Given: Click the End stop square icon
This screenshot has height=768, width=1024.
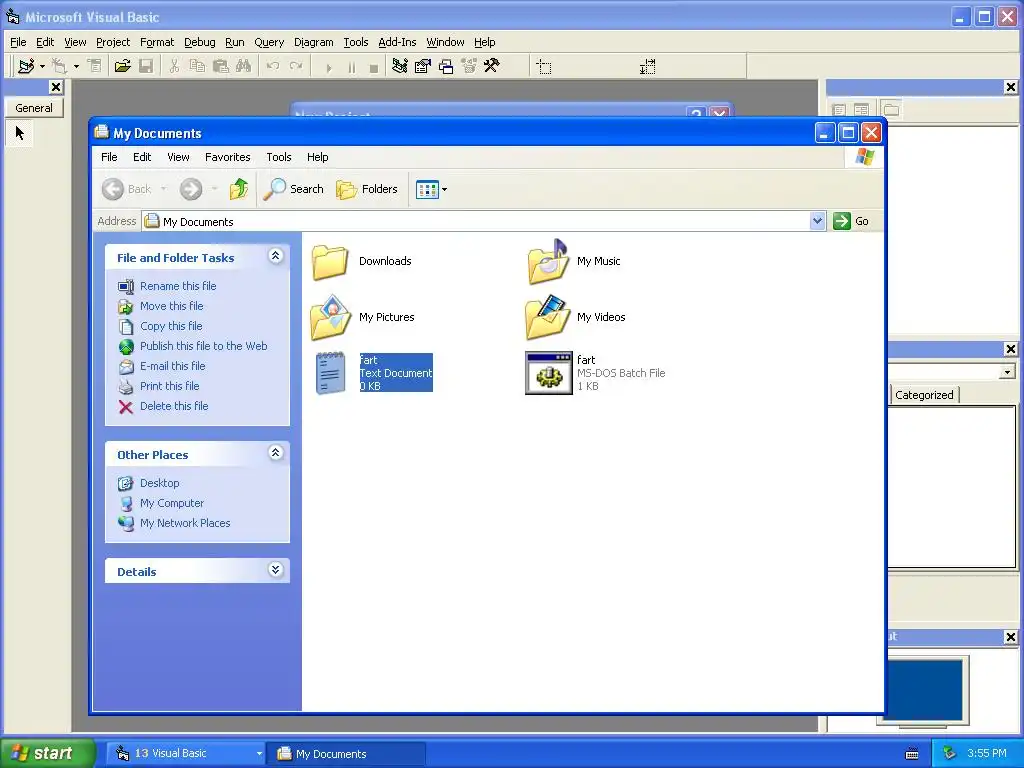Looking at the screenshot, I should pos(374,67).
